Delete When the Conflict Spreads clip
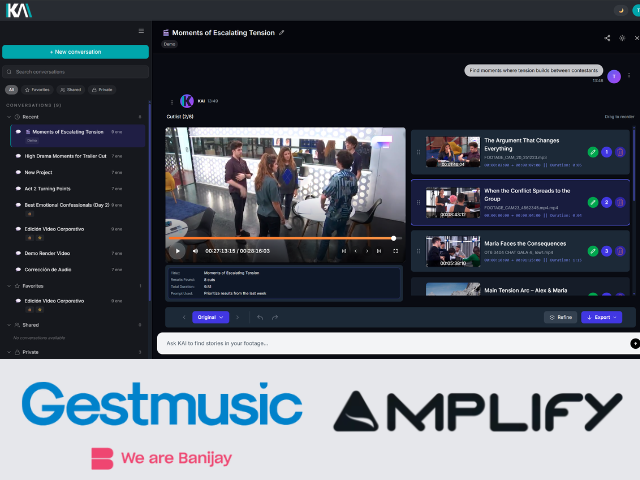This screenshot has height=480, width=640. click(620, 202)
